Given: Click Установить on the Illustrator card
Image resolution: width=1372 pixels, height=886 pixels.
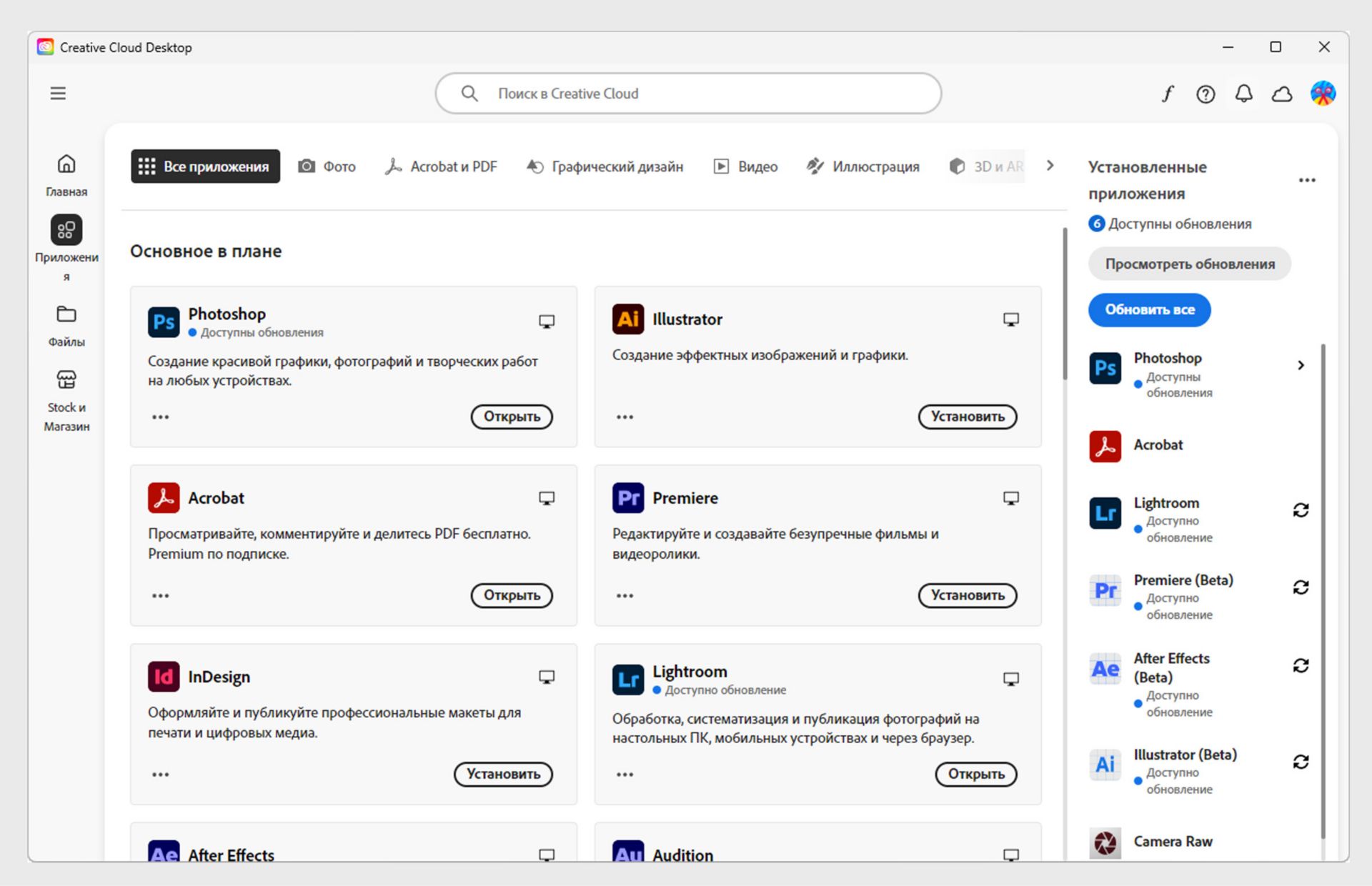Looking at the screenshot, I should pos(968,417).
